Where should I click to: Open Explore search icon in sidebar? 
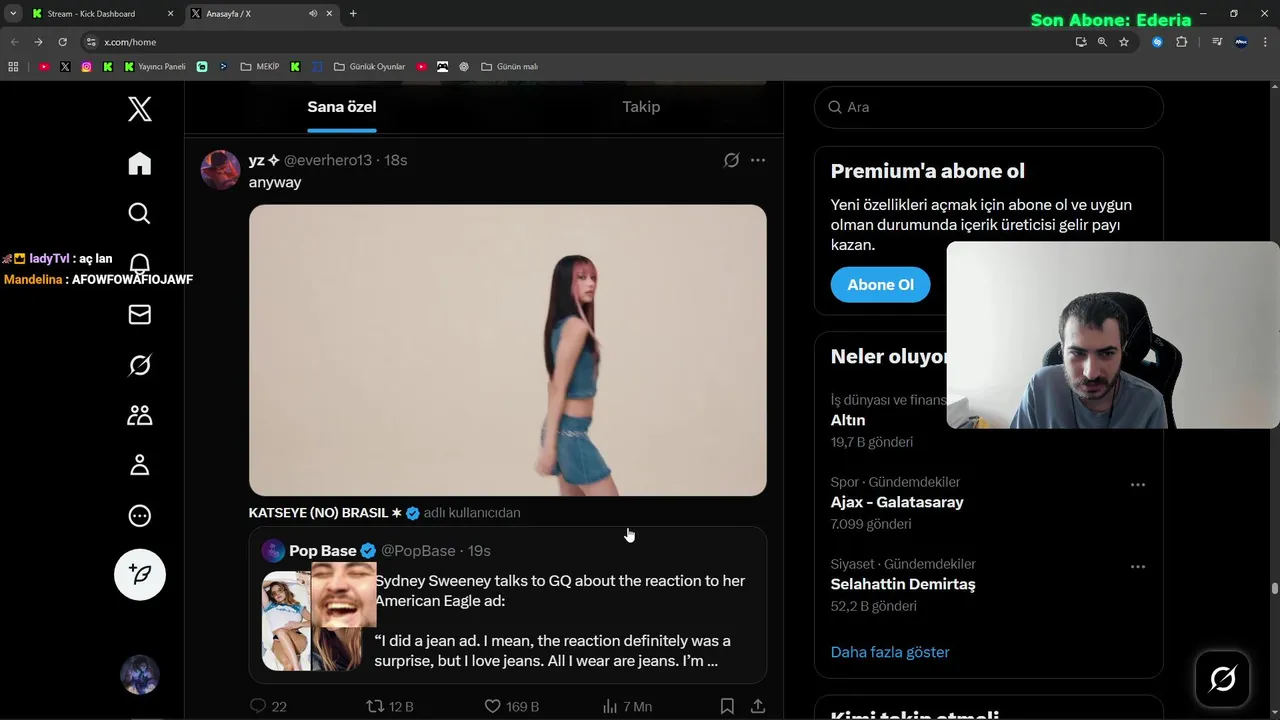click(x=140, y=213)
